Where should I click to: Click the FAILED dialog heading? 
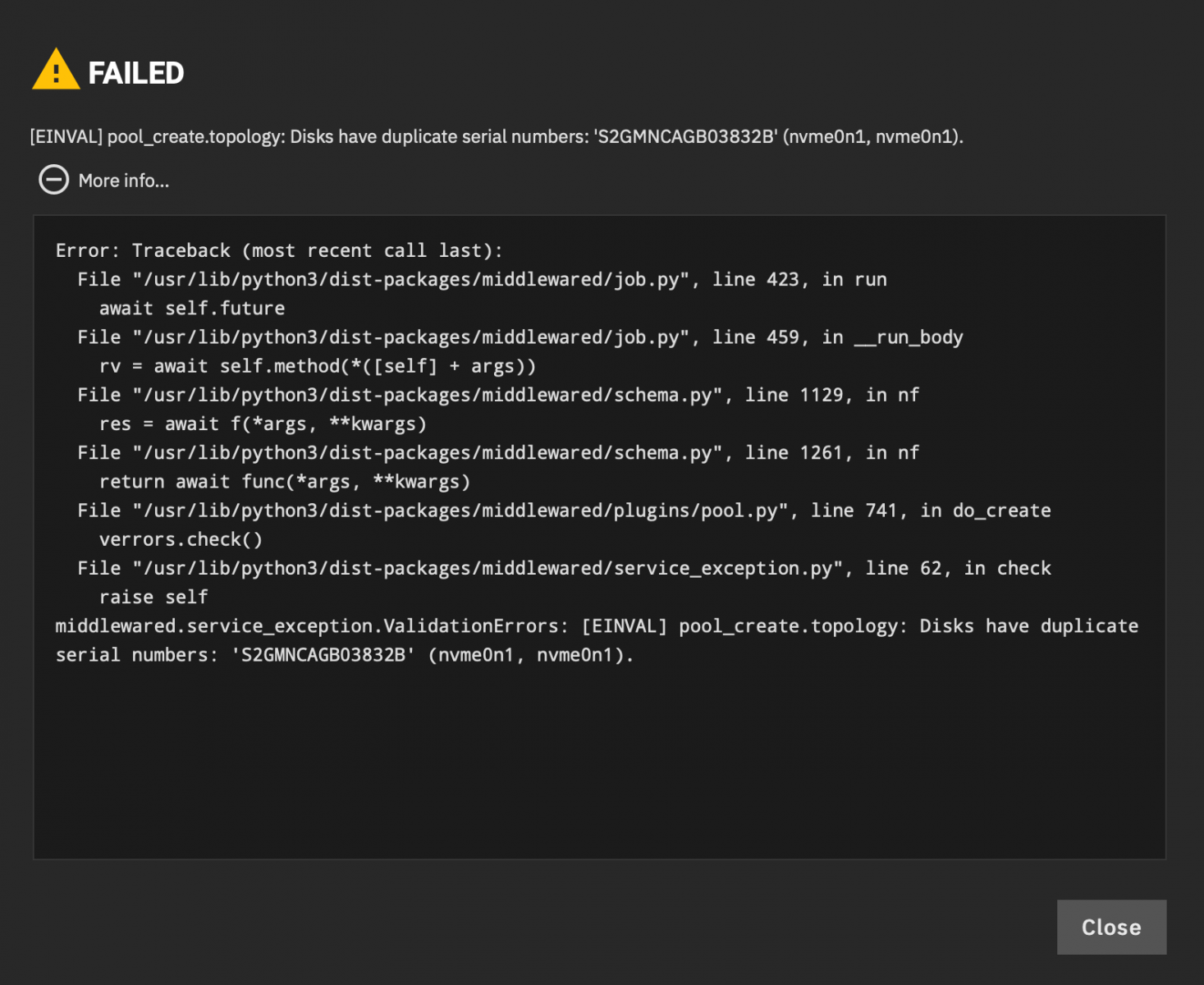click(x=136, y=73)
